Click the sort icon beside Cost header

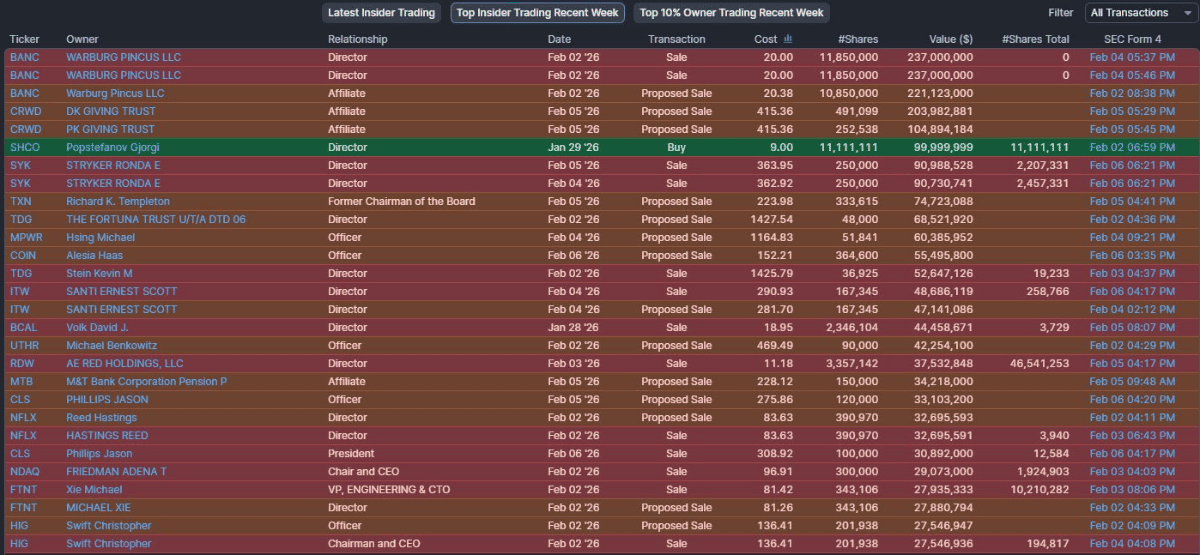click(788, 39)
